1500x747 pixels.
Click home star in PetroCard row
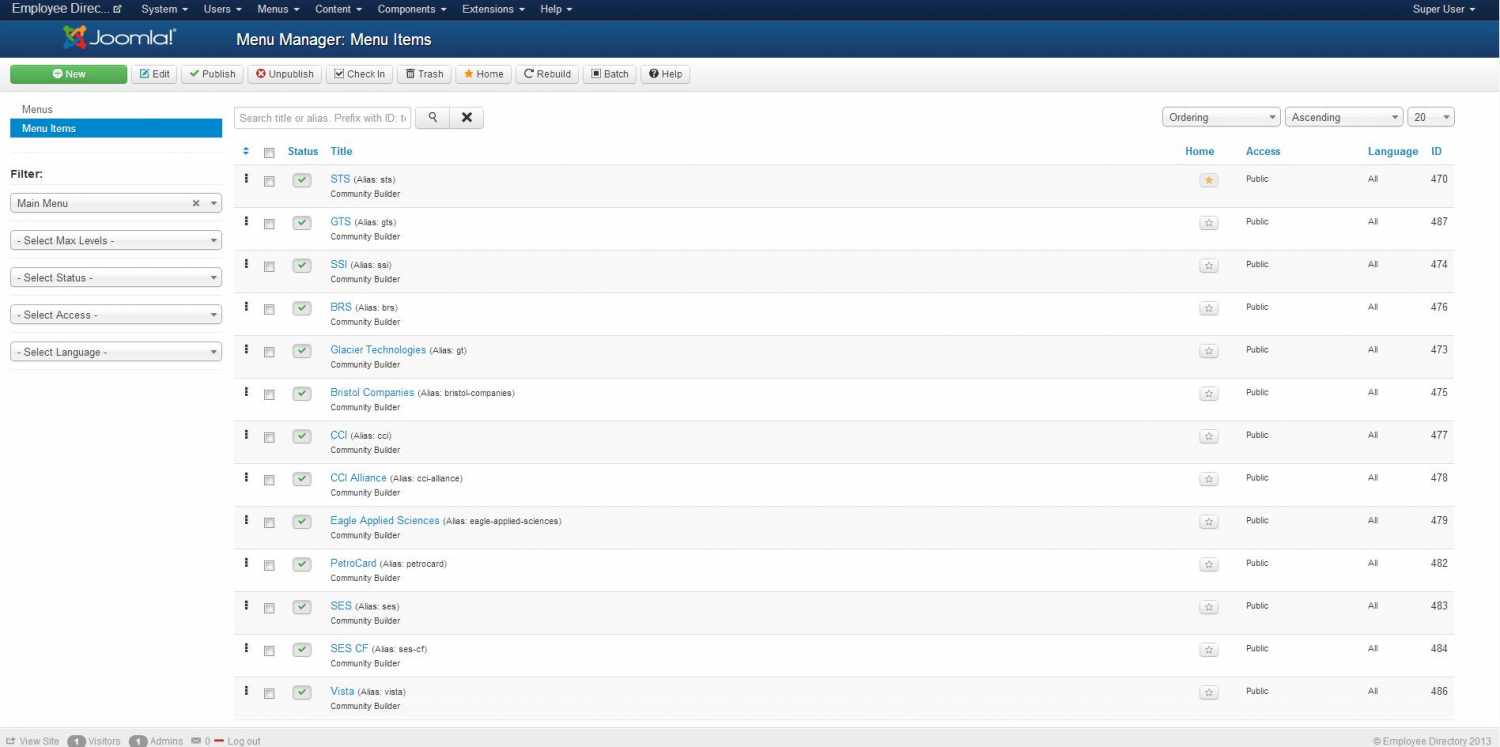[x=1209, y=564]
